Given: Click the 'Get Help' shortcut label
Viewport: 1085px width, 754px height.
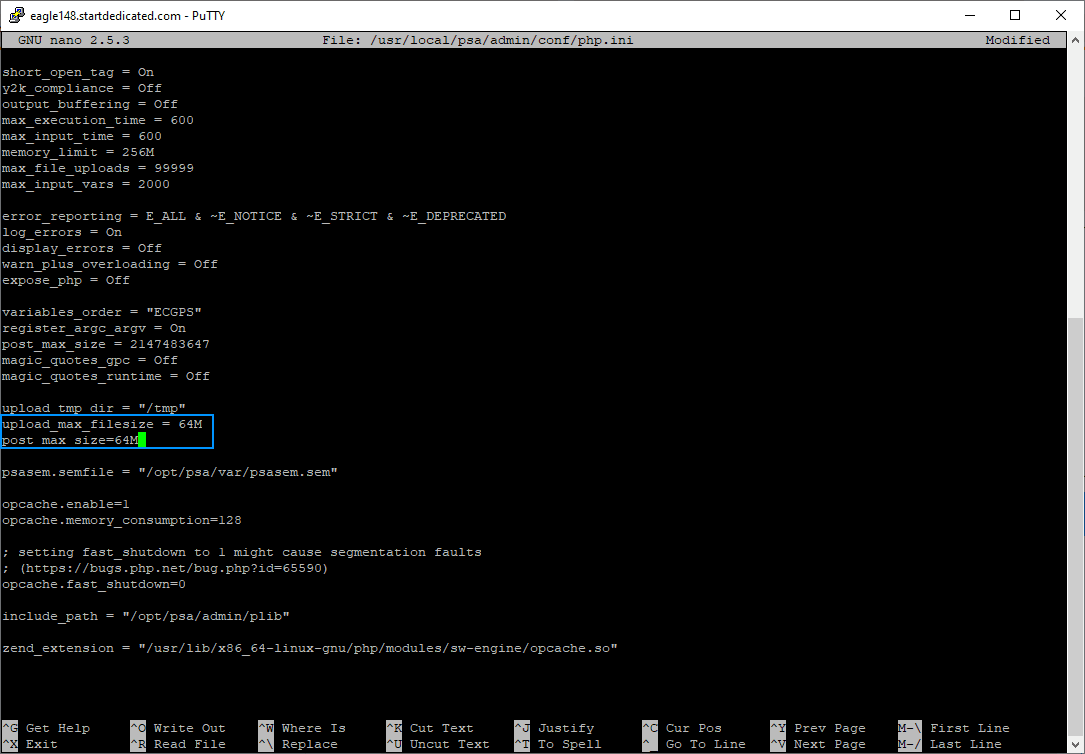Looking at the screenshot, I should tap(58, 728).
